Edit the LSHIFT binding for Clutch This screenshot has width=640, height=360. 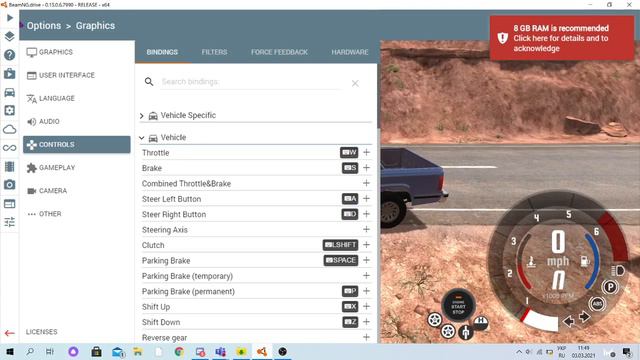(340, 245)
